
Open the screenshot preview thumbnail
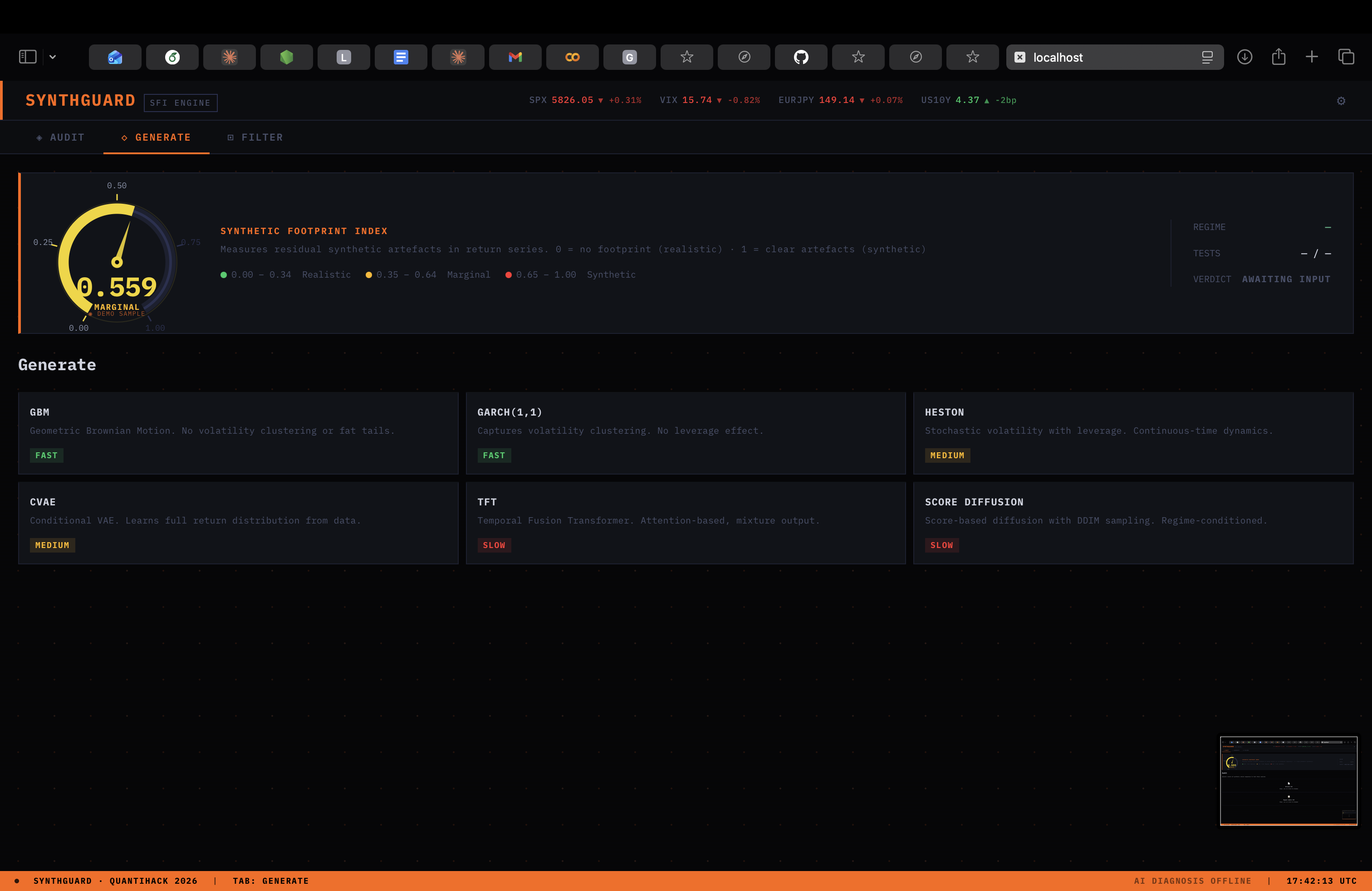point(1288,780)
